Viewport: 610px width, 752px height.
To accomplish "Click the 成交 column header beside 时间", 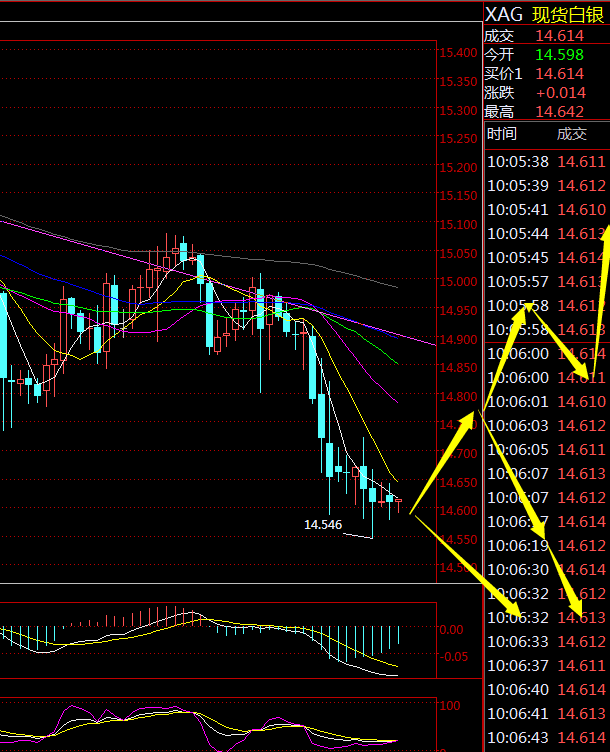I will click(x=572, y=134).
